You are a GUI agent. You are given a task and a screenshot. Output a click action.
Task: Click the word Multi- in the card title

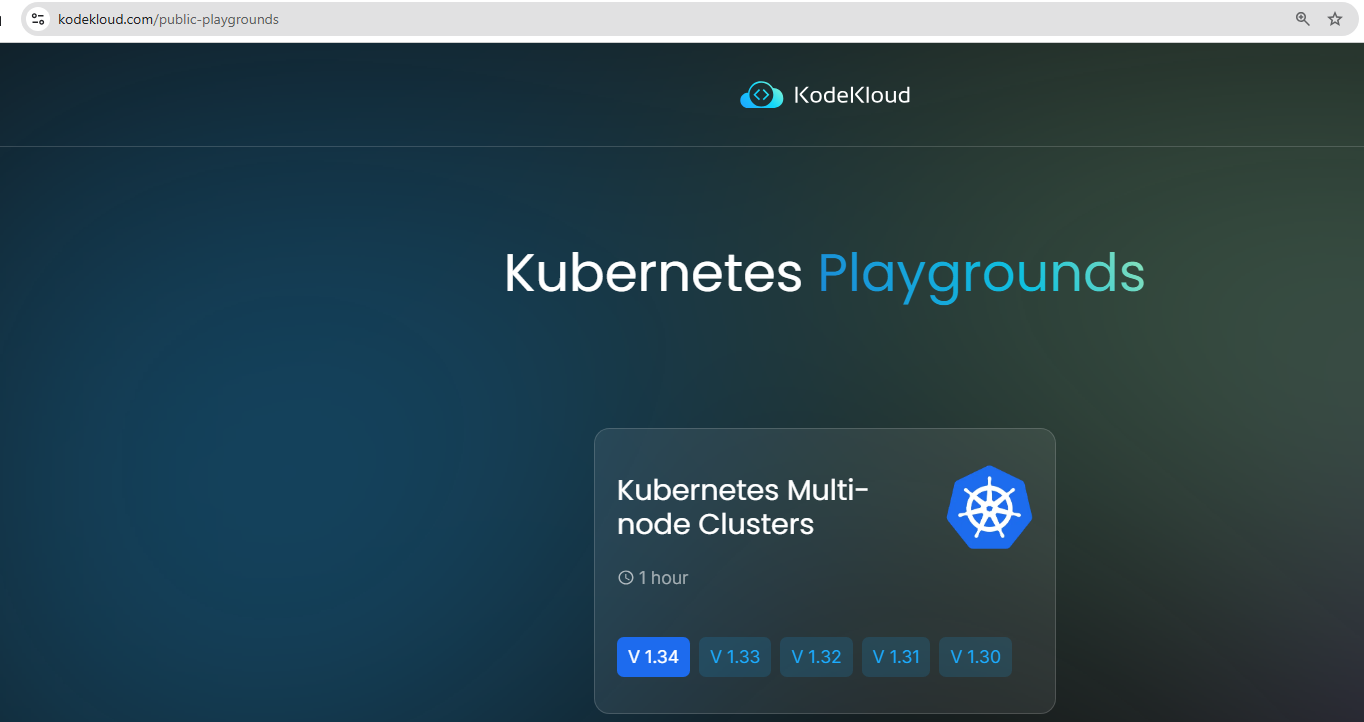(828, 490)
